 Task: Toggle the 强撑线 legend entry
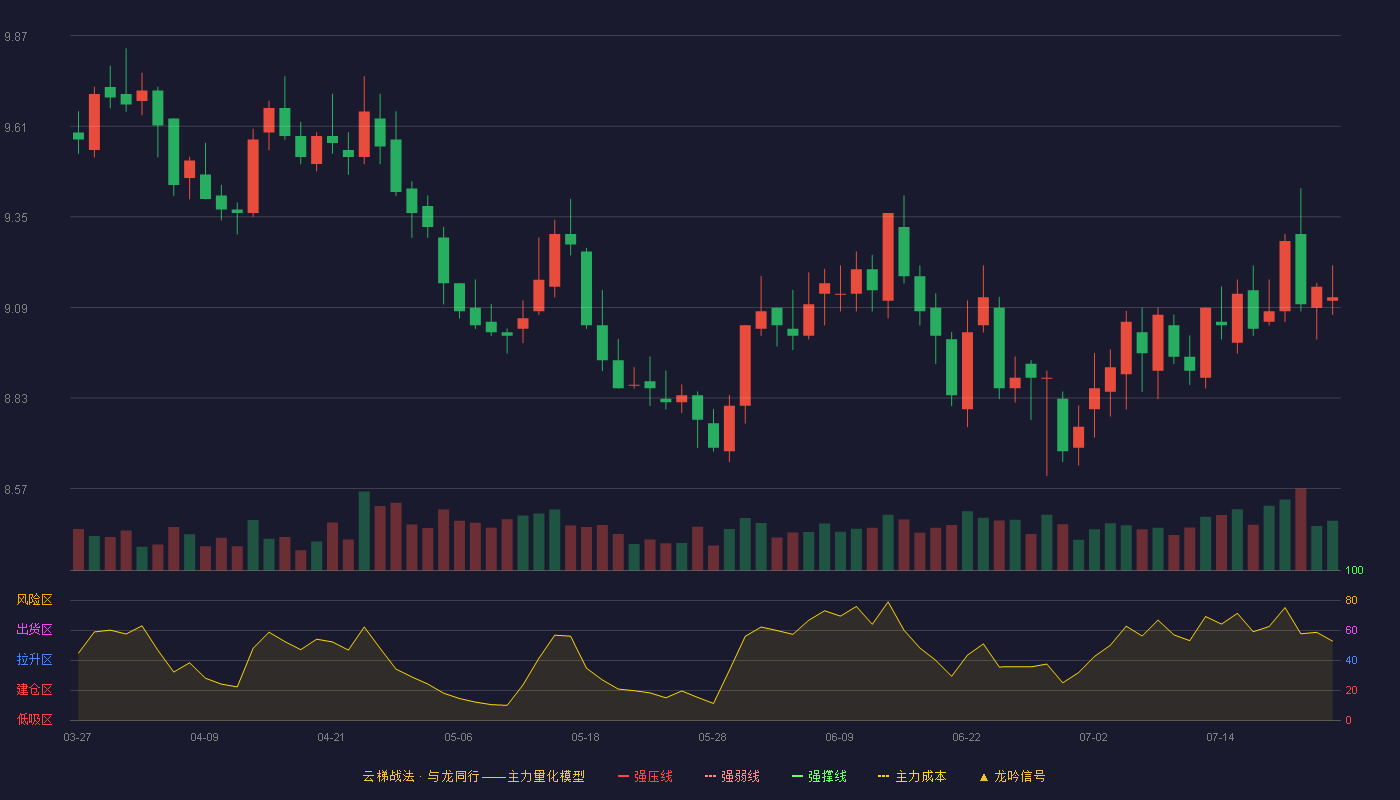point(819,776)
